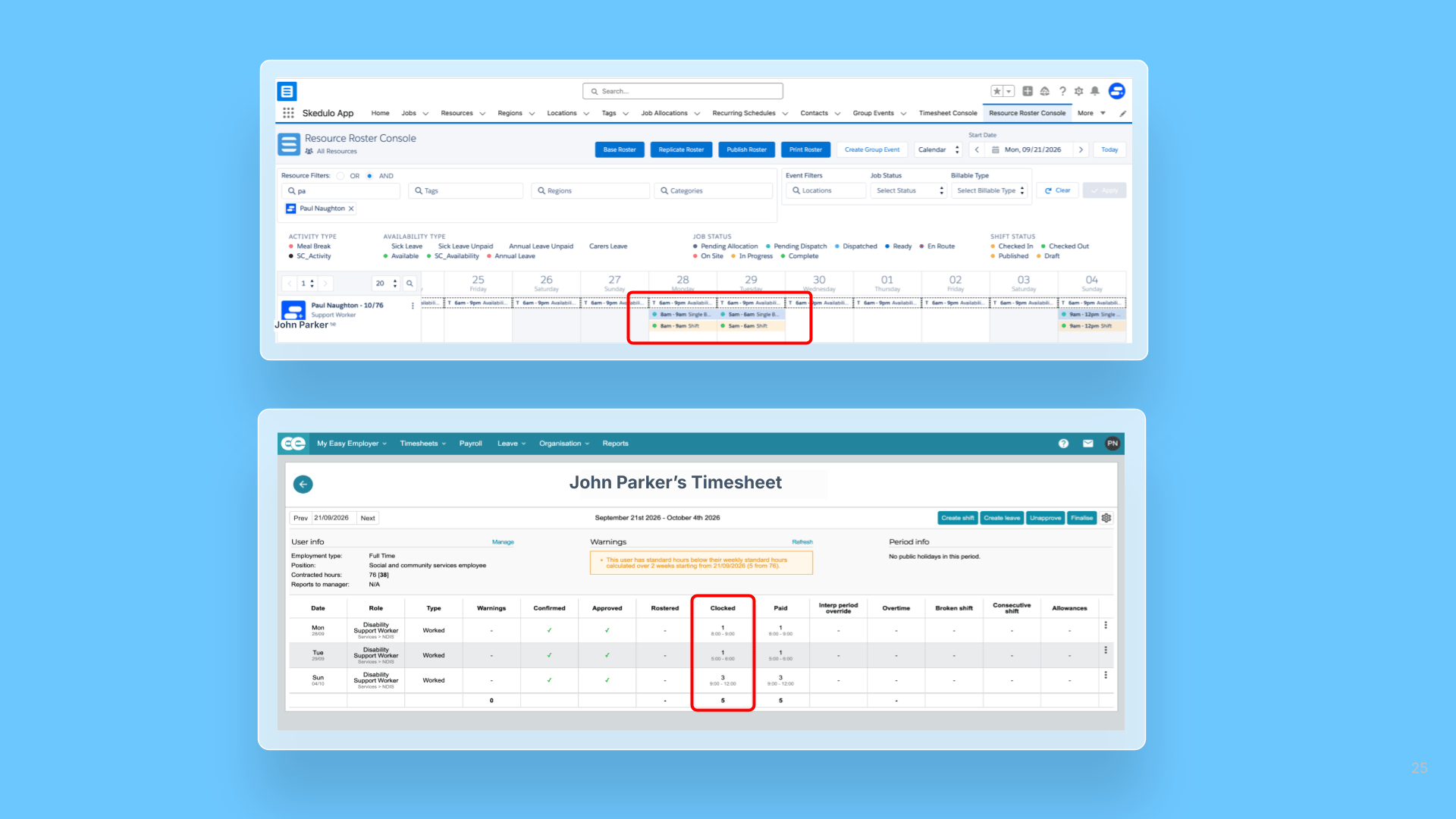Click the global actions plus icon
The width and height of the screenshot is (1456, 819).
coord(1028,91)
